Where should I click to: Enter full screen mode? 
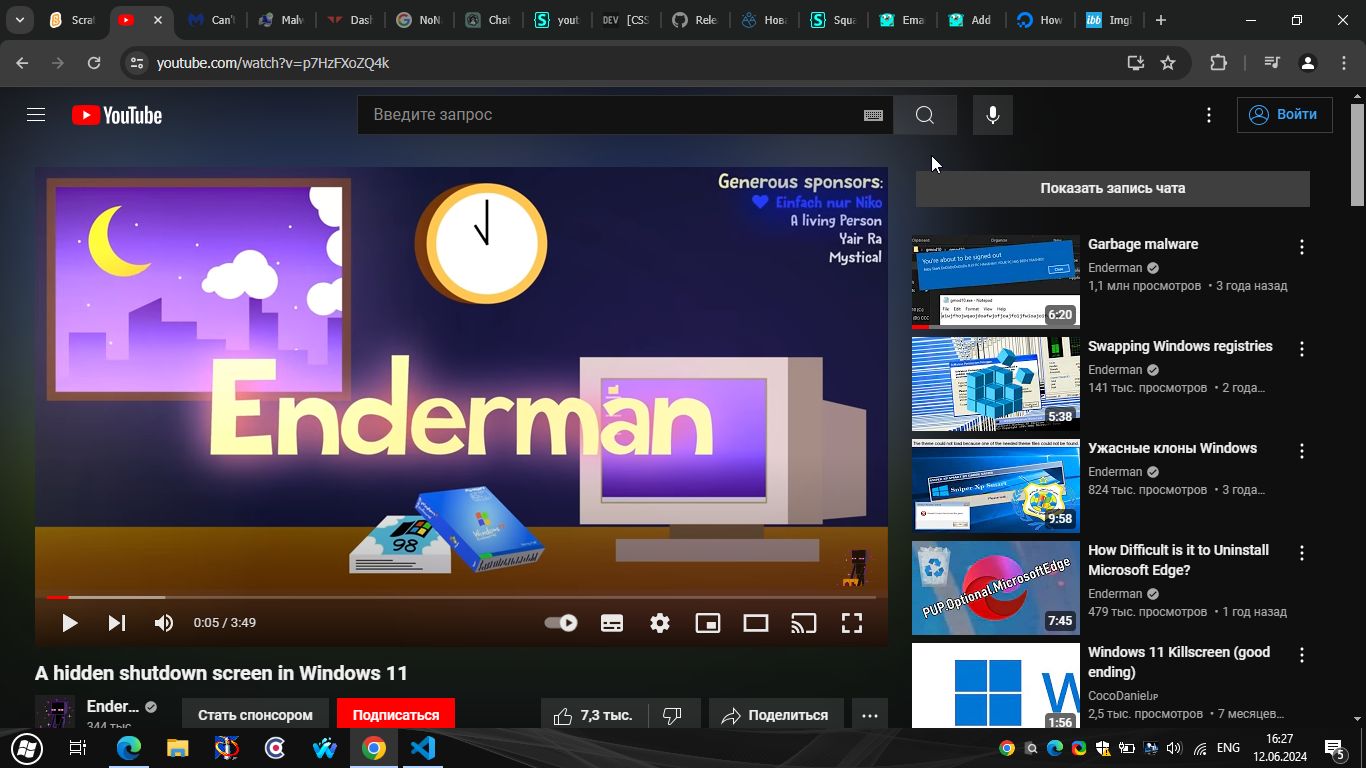point(852,623)
